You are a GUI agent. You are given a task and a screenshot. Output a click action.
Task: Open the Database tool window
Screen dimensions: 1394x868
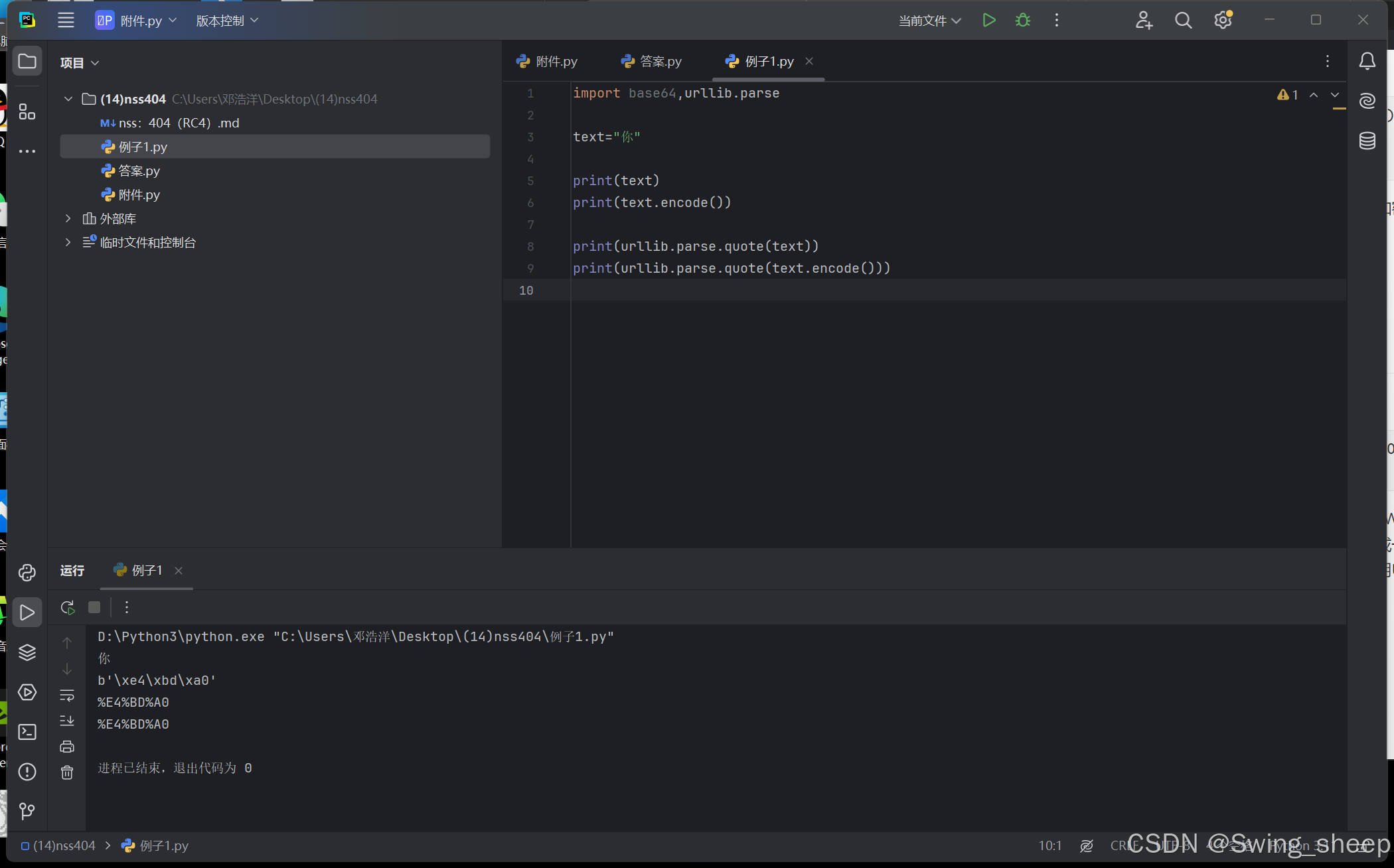tap(1367, 141)
